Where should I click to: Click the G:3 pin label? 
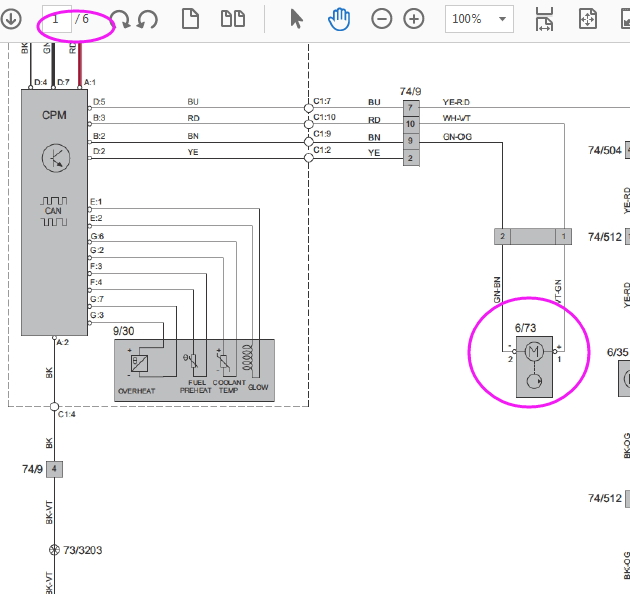pos(97,315)
